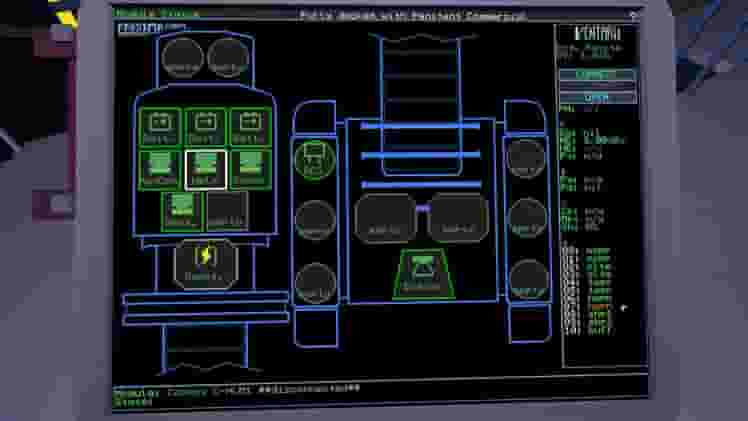This screenshot has height=421, width=748.
Task: Click the middle empty circular slot in the right pod
Action: click(527, 218)
